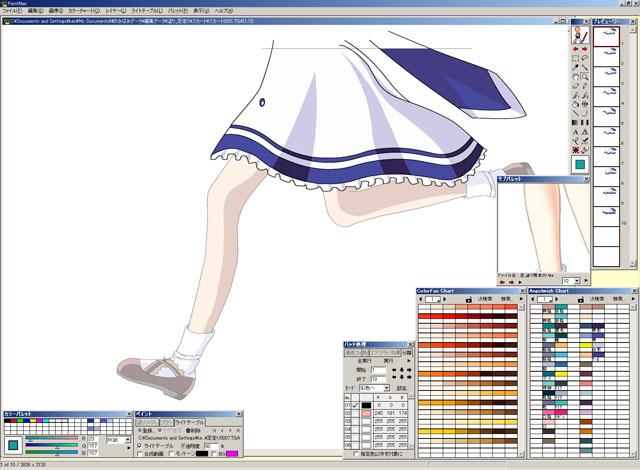
Task: Pick the eyedropper tool in toolbox
Action: (575, 67)
